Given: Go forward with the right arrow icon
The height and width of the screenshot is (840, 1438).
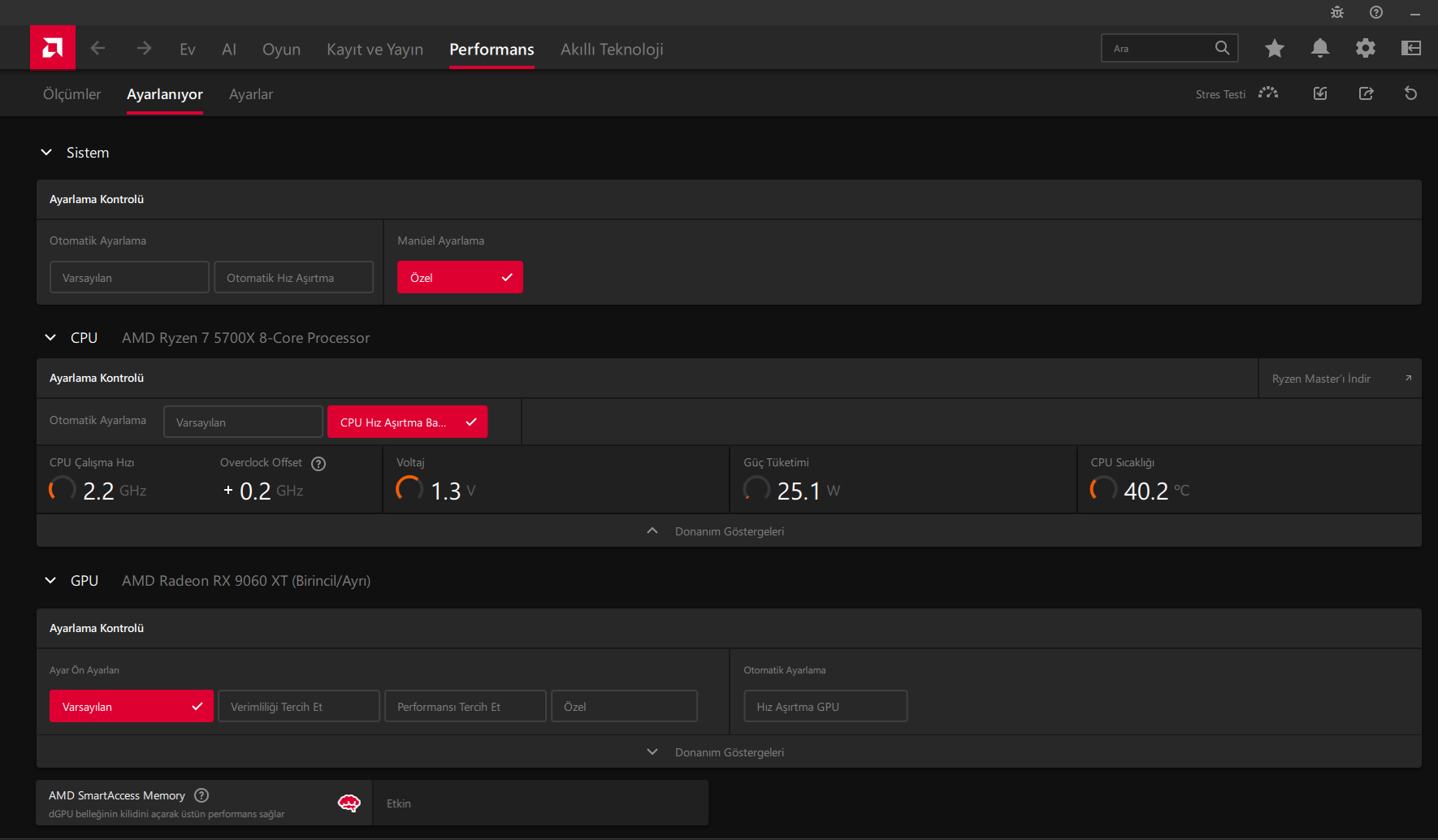Looking at the screenshot, I should 144,49.
